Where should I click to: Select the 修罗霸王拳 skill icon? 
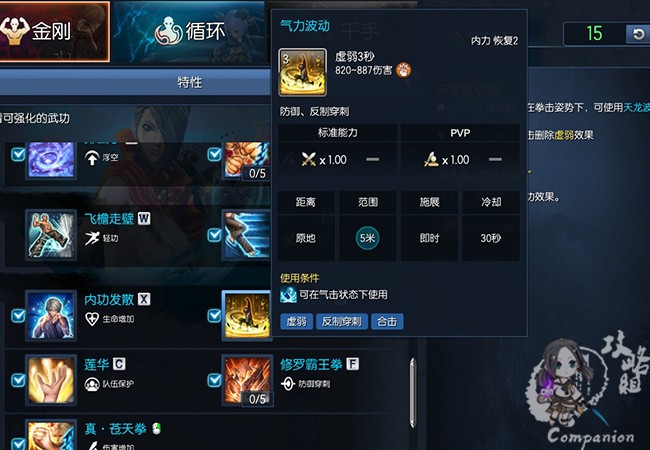(x=247, y=380)
